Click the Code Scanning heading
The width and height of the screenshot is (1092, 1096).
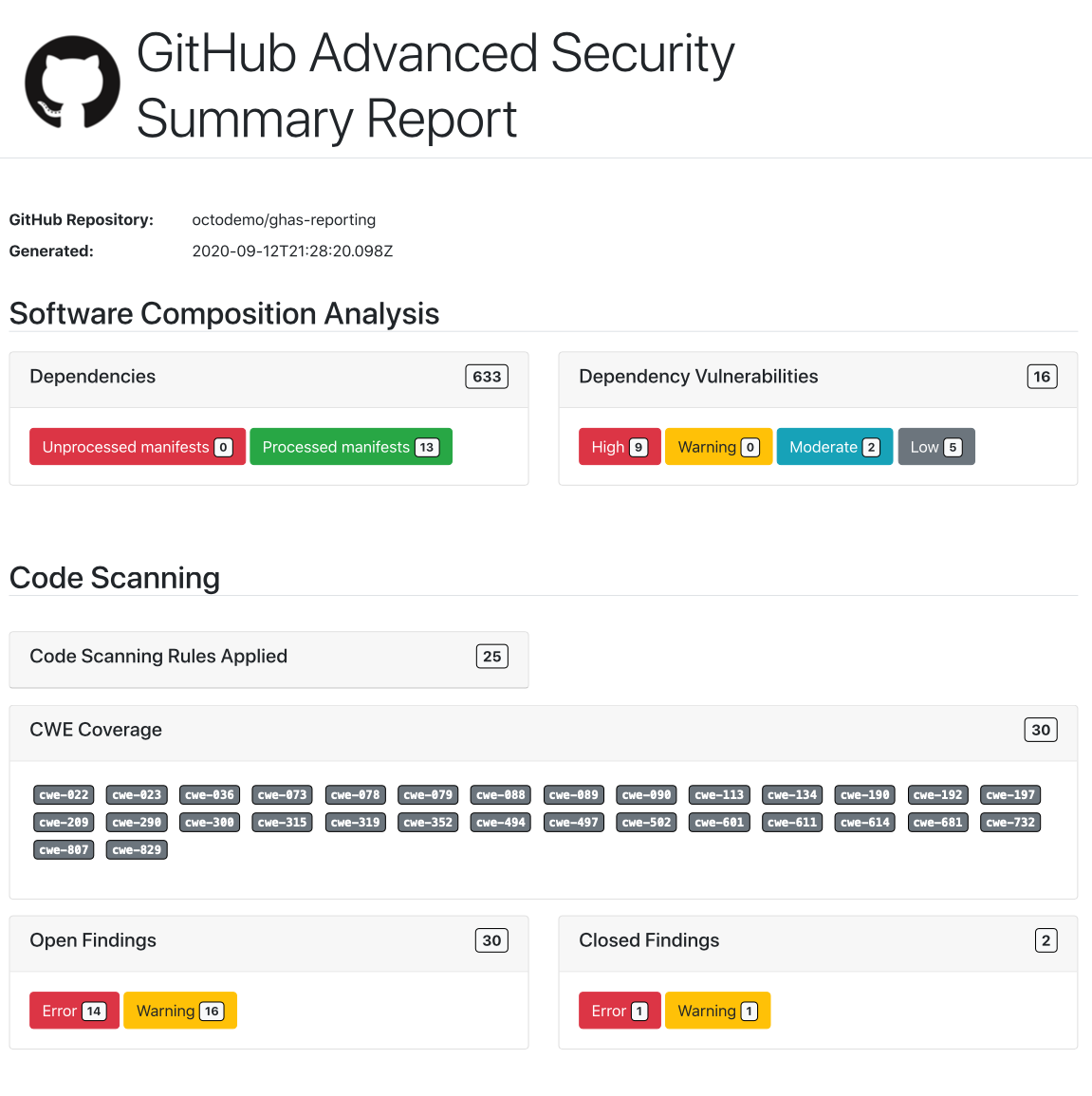(x=115, y=578)
